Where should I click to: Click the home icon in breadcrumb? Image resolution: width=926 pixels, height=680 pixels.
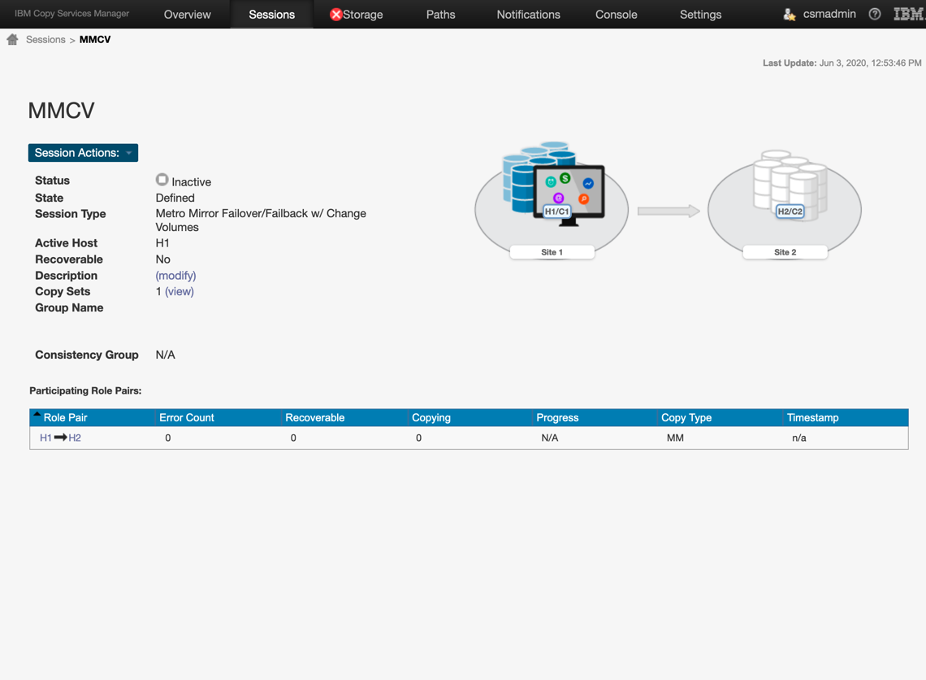point(12,40)
